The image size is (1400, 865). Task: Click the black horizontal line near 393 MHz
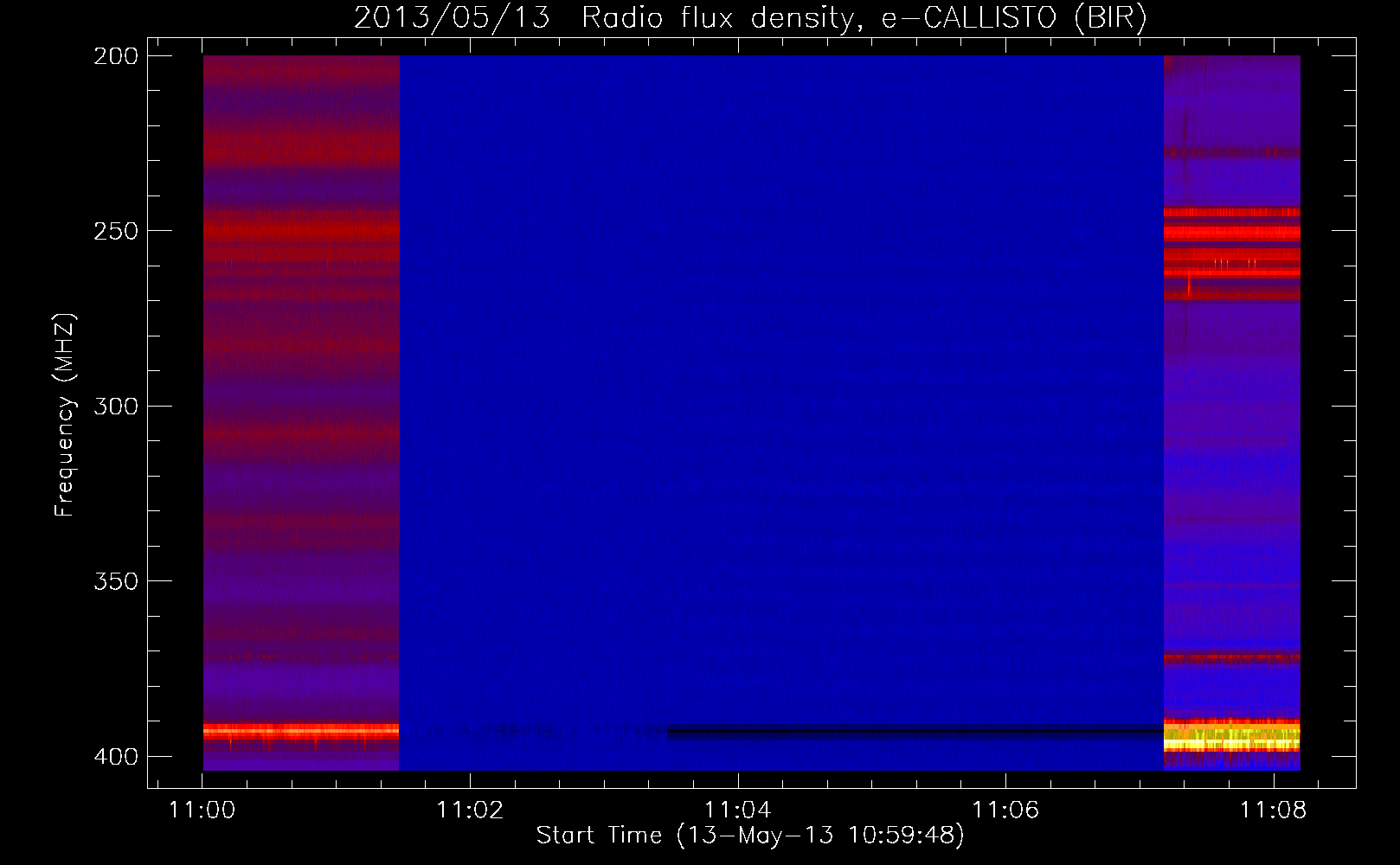tap(915, 732)
